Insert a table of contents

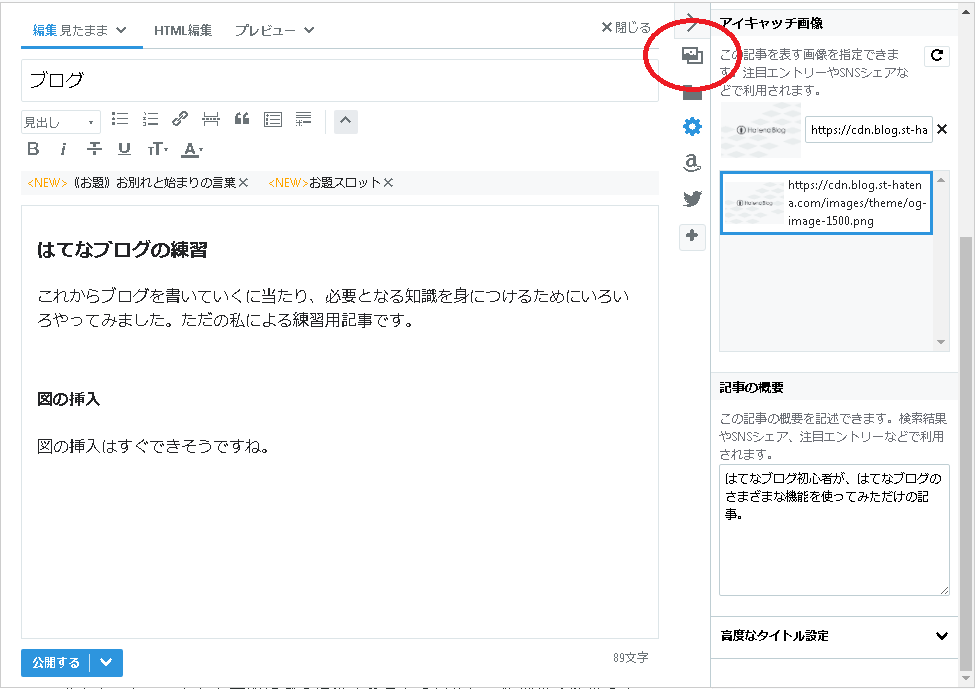(x=272, y=119)
